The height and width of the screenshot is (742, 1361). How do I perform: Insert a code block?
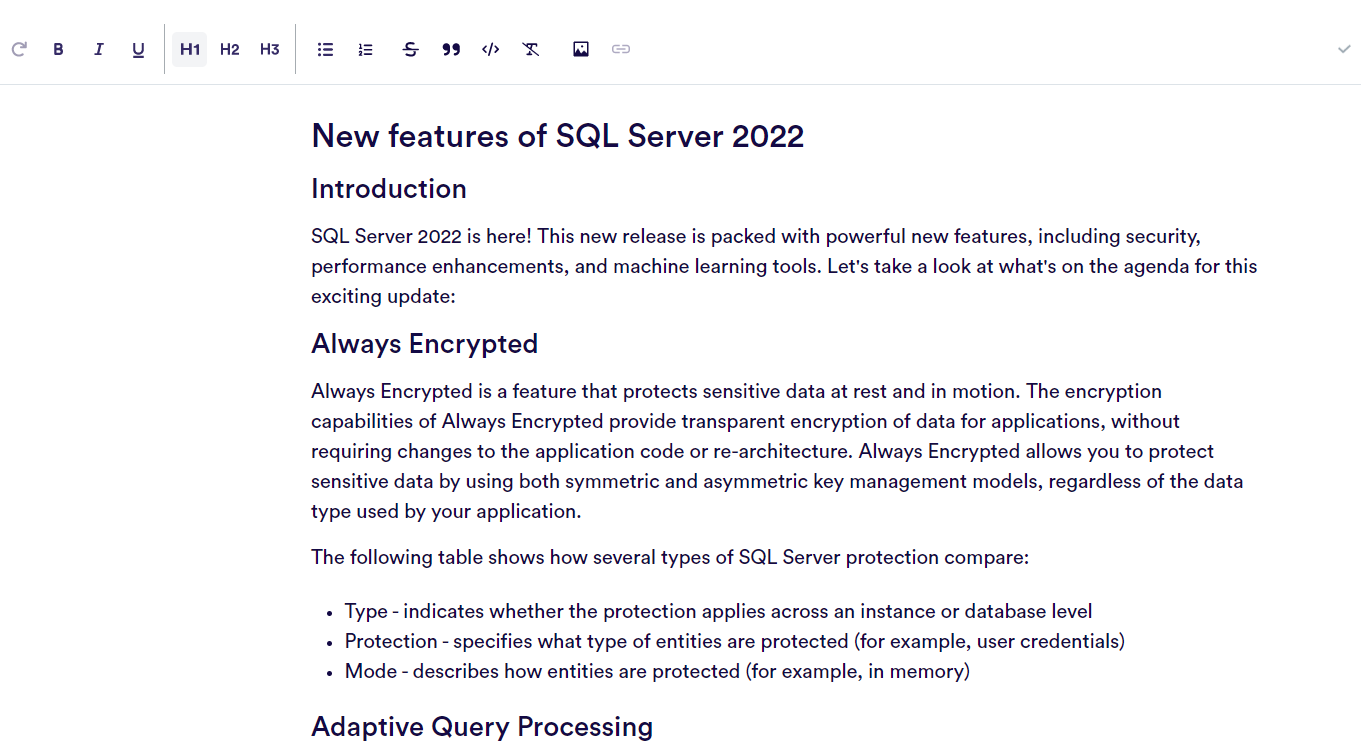tap(490, 49)
